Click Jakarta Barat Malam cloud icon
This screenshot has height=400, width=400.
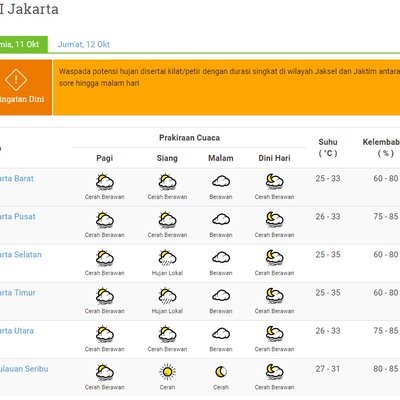(221, 182)
